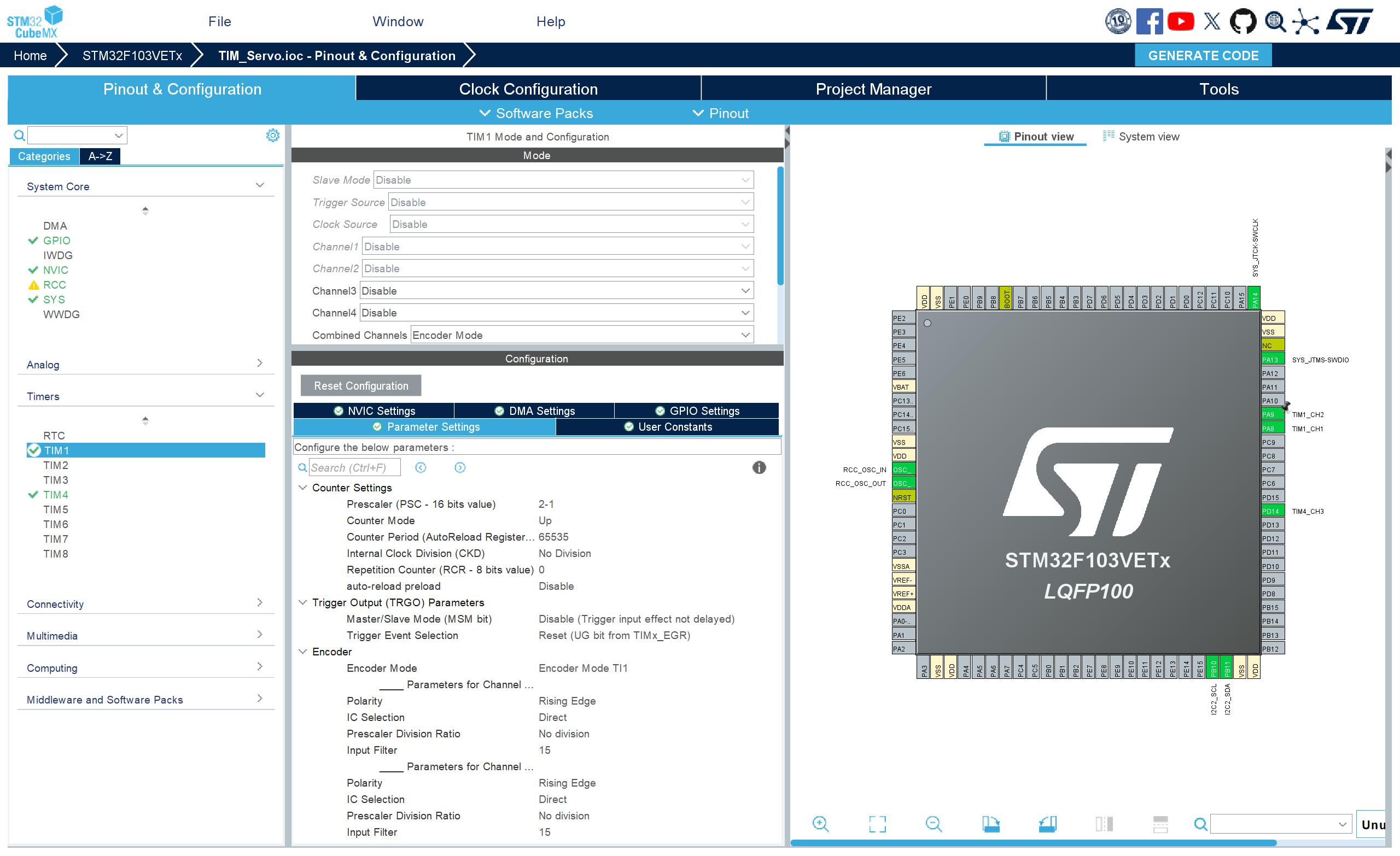Image resolution: width=1400 pixels, height=856 pixels.
Task: Open the GitHub icon link
Action: click(1242, 21)
